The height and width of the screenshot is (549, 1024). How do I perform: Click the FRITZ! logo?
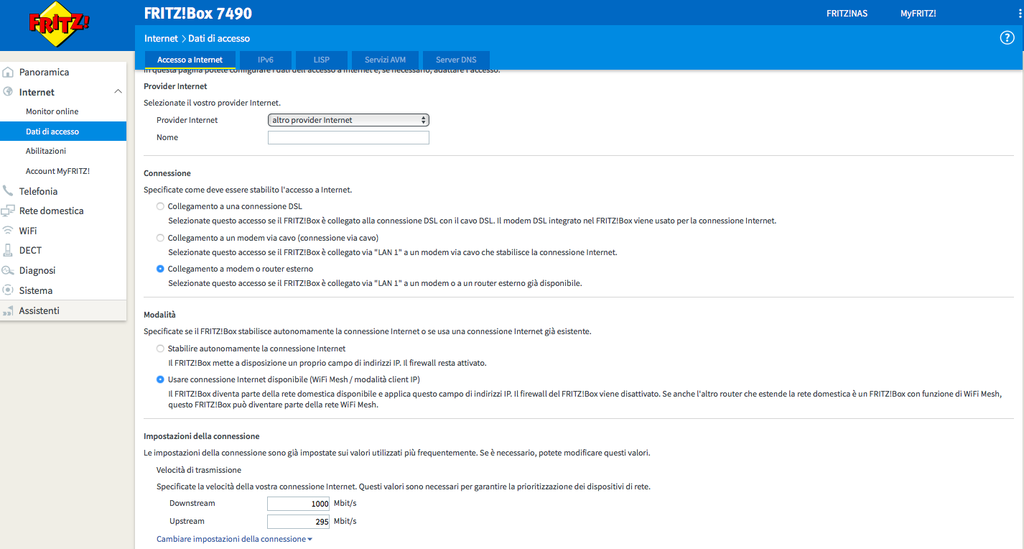[59, 24]
